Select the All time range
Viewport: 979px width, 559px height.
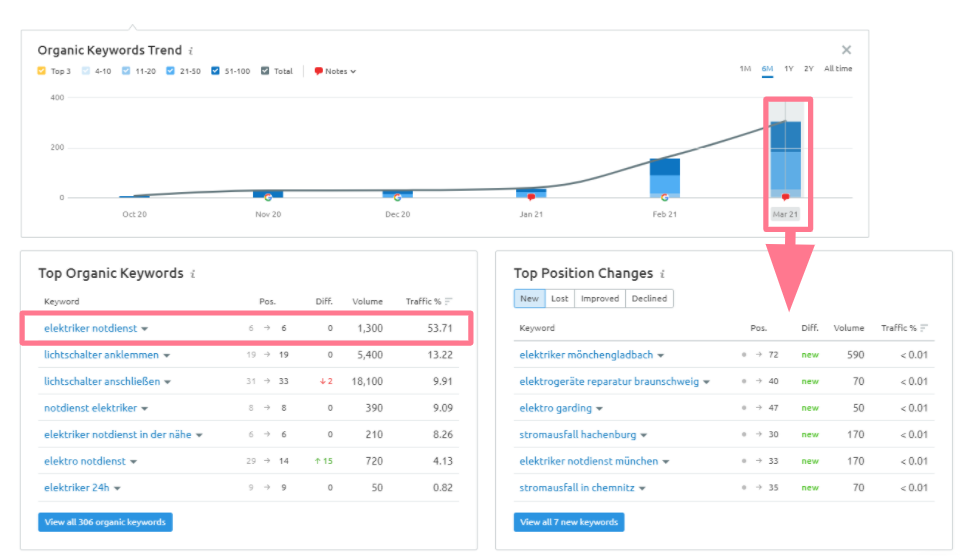pyautogui.click(x=838, y=69)
